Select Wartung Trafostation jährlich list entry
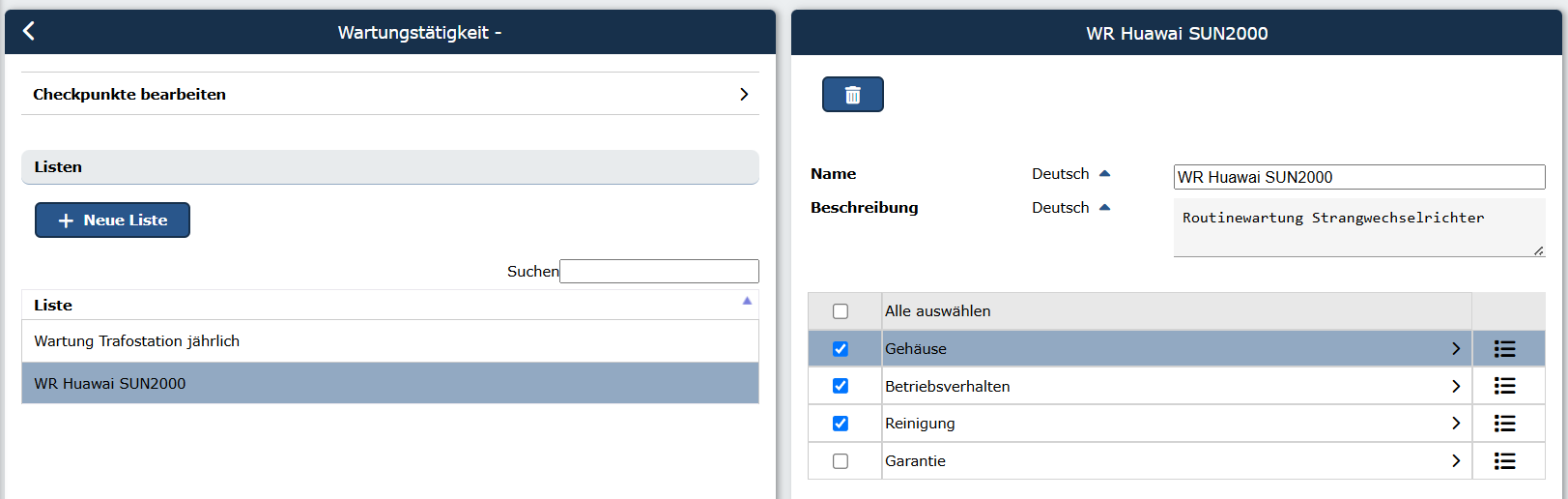Viewport: 1568px width, 499px height. 390,341
